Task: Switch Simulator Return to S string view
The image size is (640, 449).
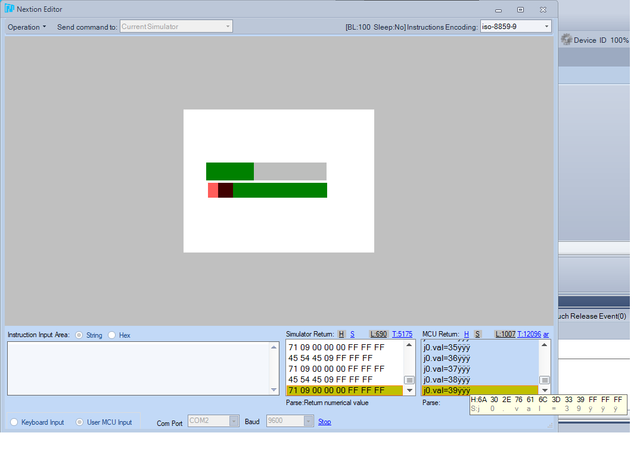Action: (352, 334)
